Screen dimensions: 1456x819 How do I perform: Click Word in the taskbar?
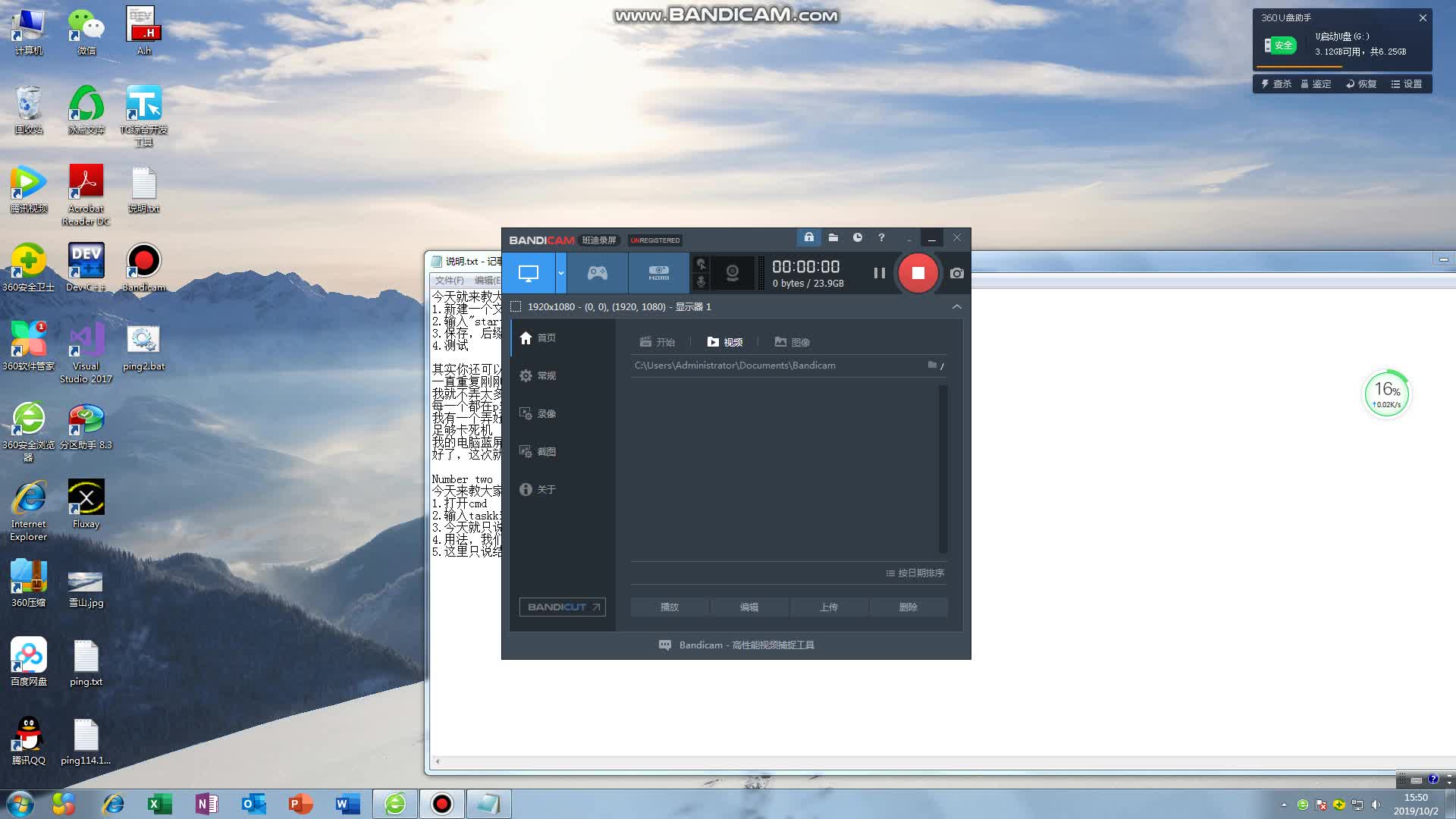coord(347,804)
